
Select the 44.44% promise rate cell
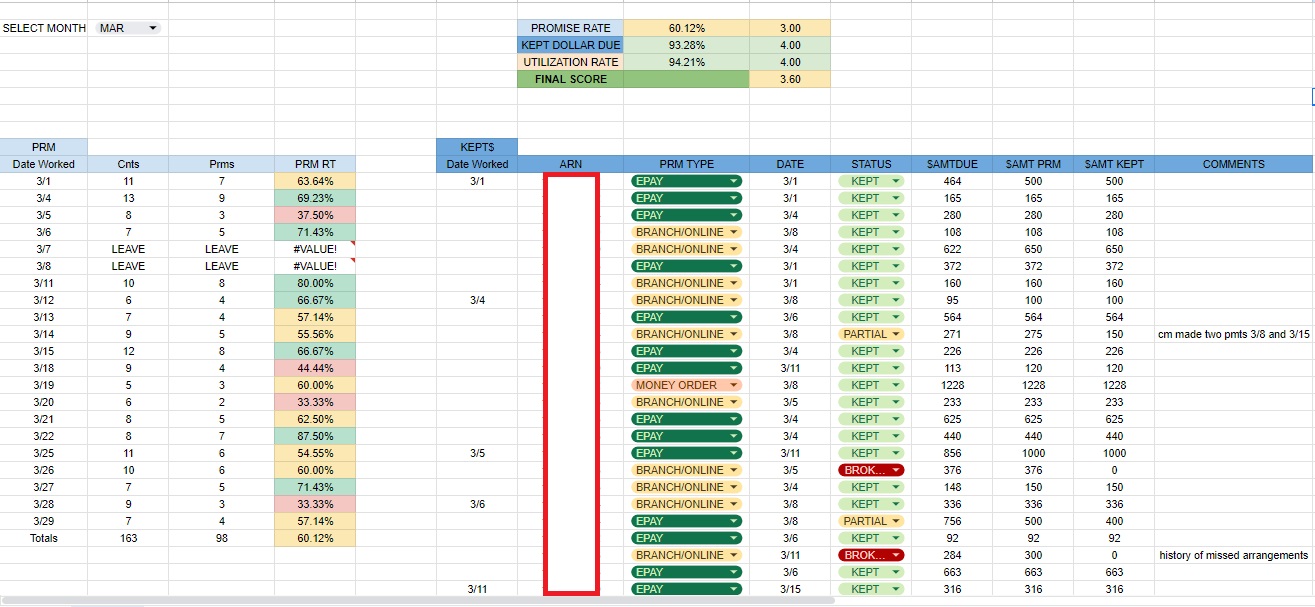[x=315, y=368]
